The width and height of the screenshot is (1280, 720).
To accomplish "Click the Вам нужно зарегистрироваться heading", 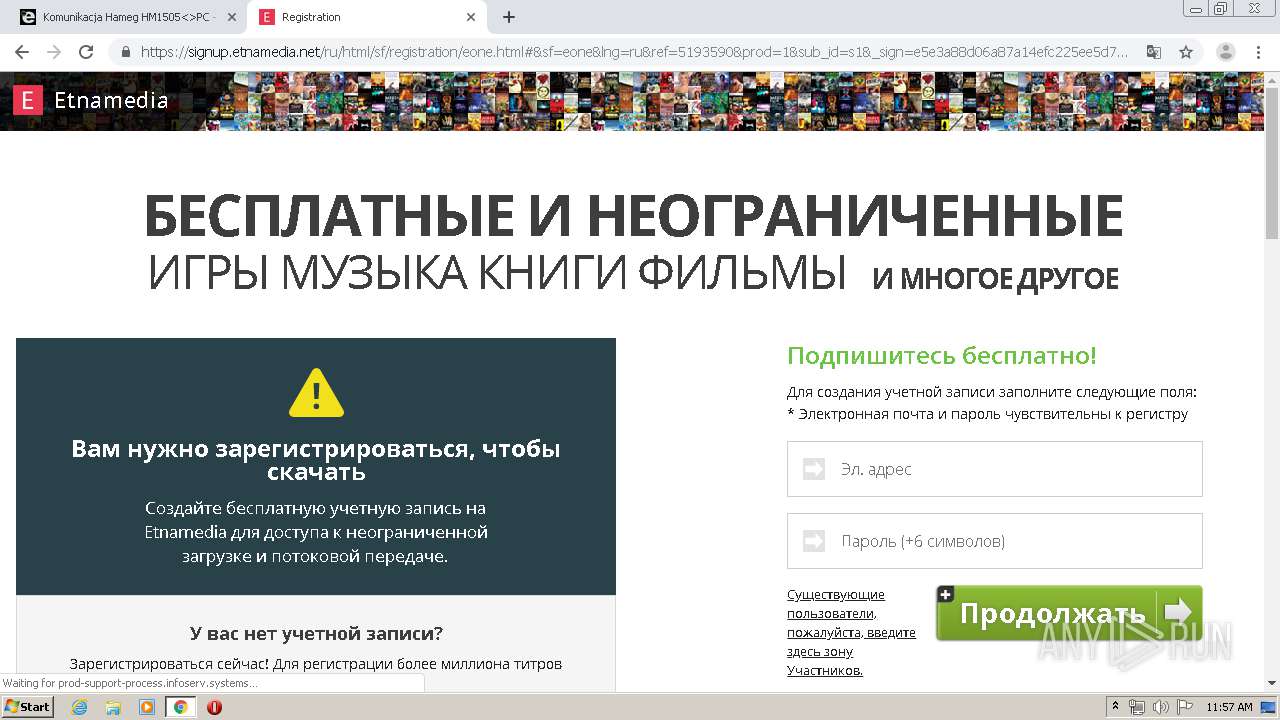I will [316, 460].
